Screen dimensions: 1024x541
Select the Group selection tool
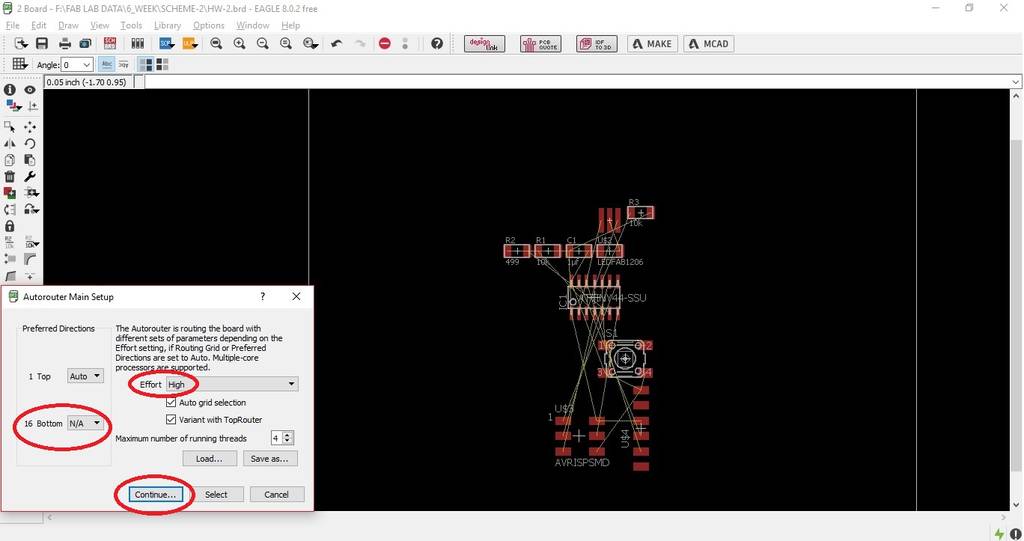(10, 127)
